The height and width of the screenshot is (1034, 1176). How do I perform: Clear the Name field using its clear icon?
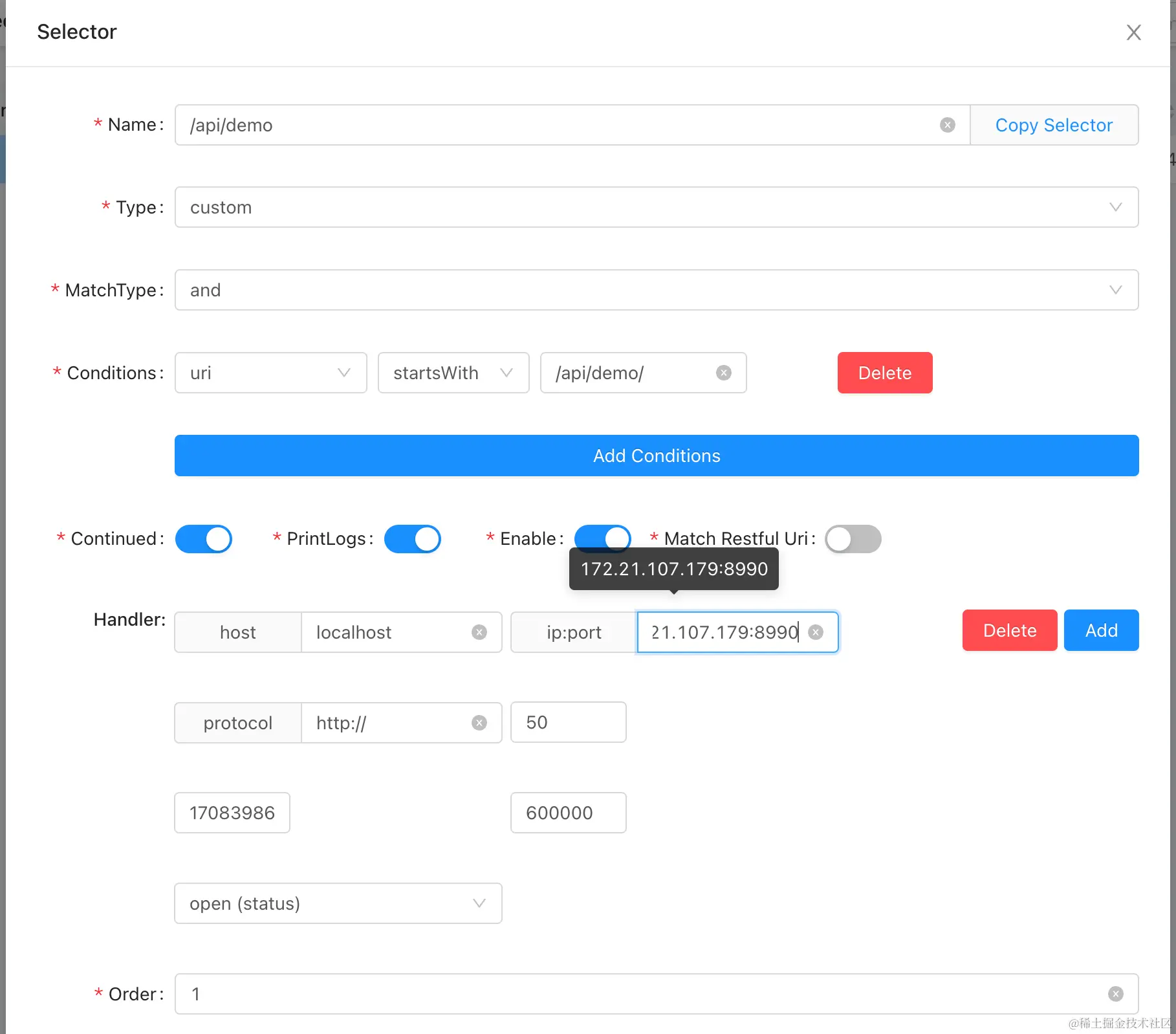[x=948, y=125]
